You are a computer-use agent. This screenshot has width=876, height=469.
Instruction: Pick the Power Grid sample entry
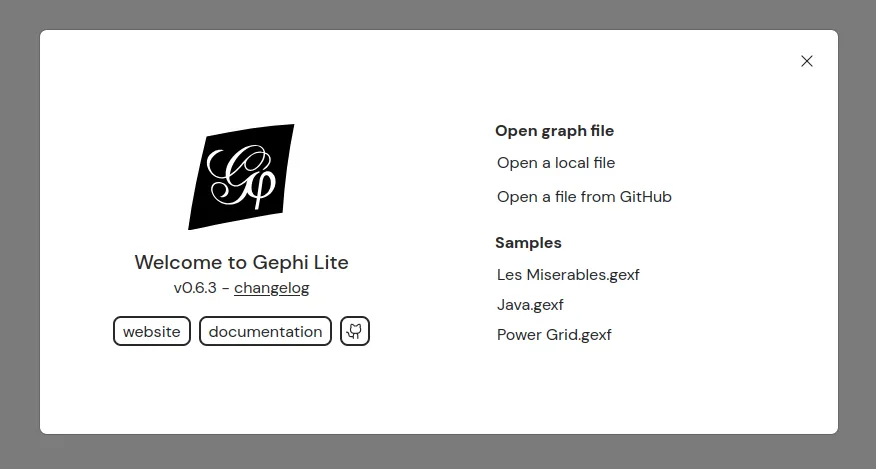point(554,335)
